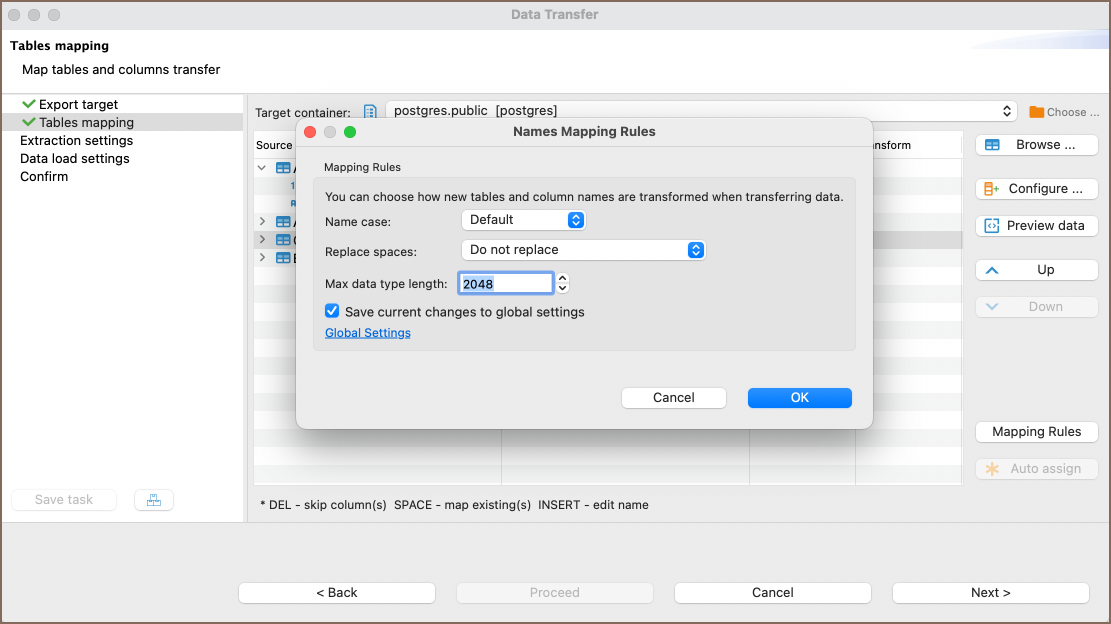The width and height of the screenshot is (1111, 624).
Task: Open the Replace spaces dropdown
Action: (583, 250)
